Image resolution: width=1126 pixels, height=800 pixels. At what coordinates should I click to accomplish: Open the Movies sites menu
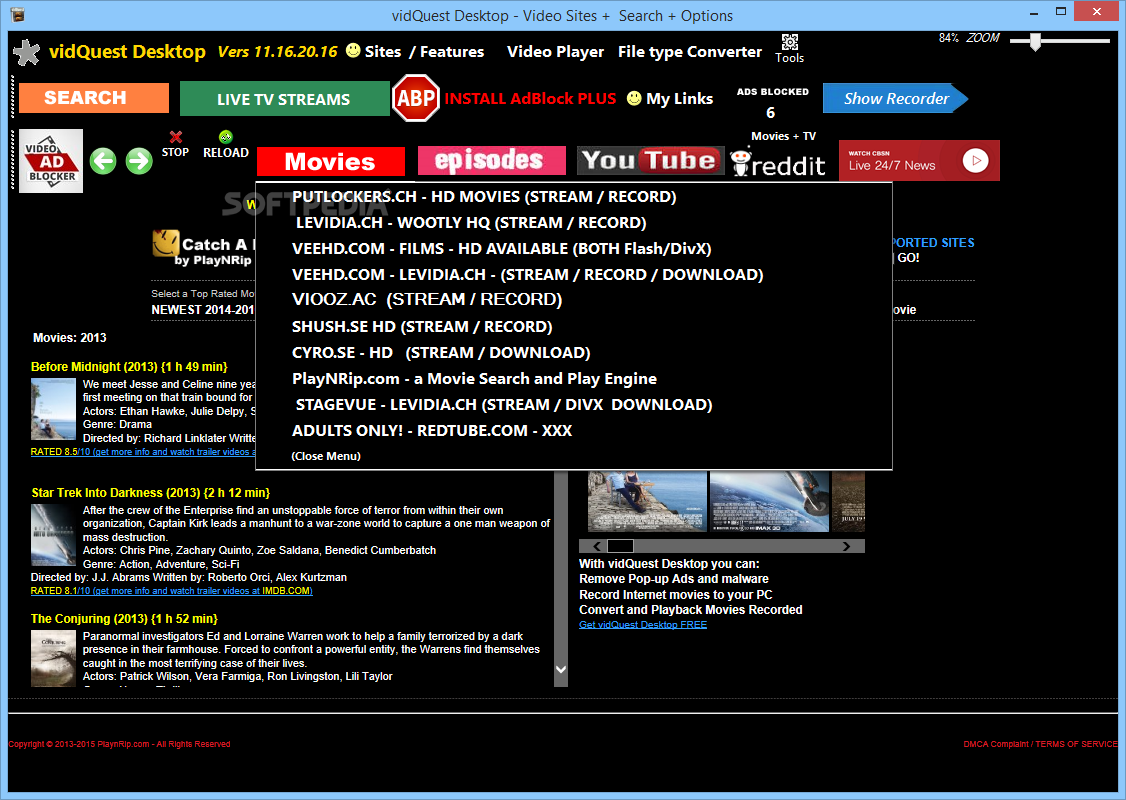330,161
